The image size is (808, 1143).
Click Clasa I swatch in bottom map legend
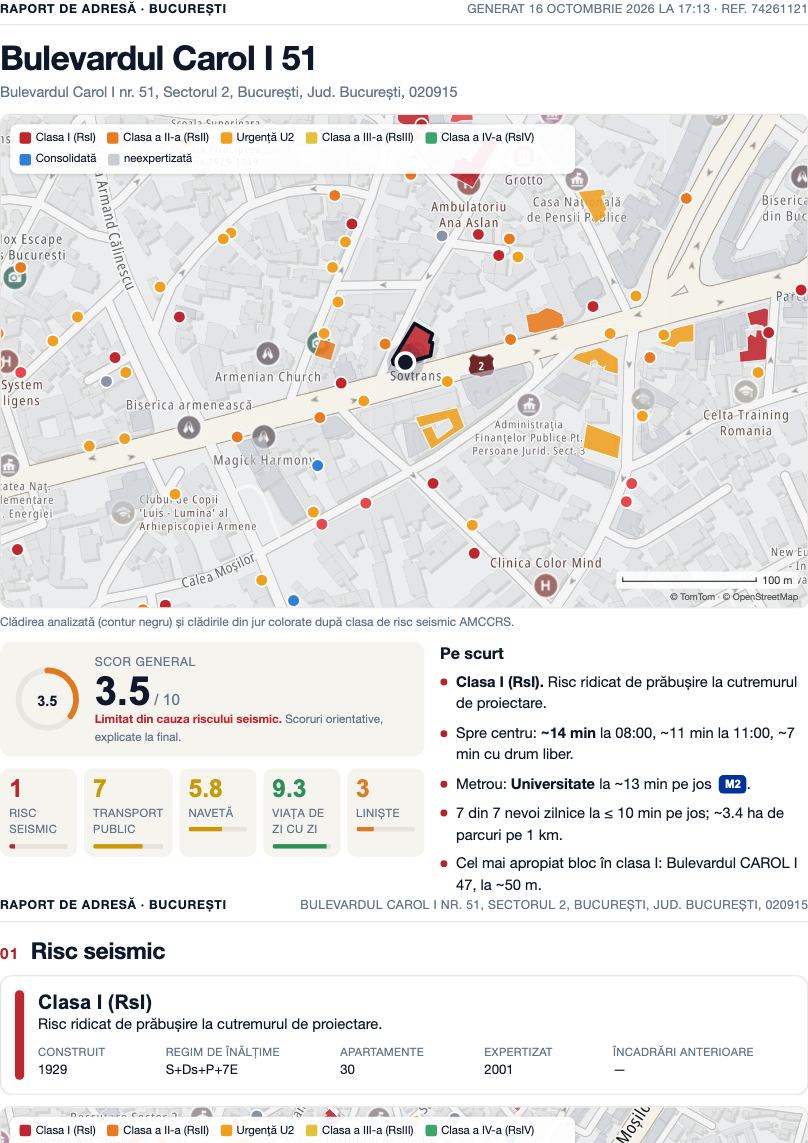(x=25, y=1131)
